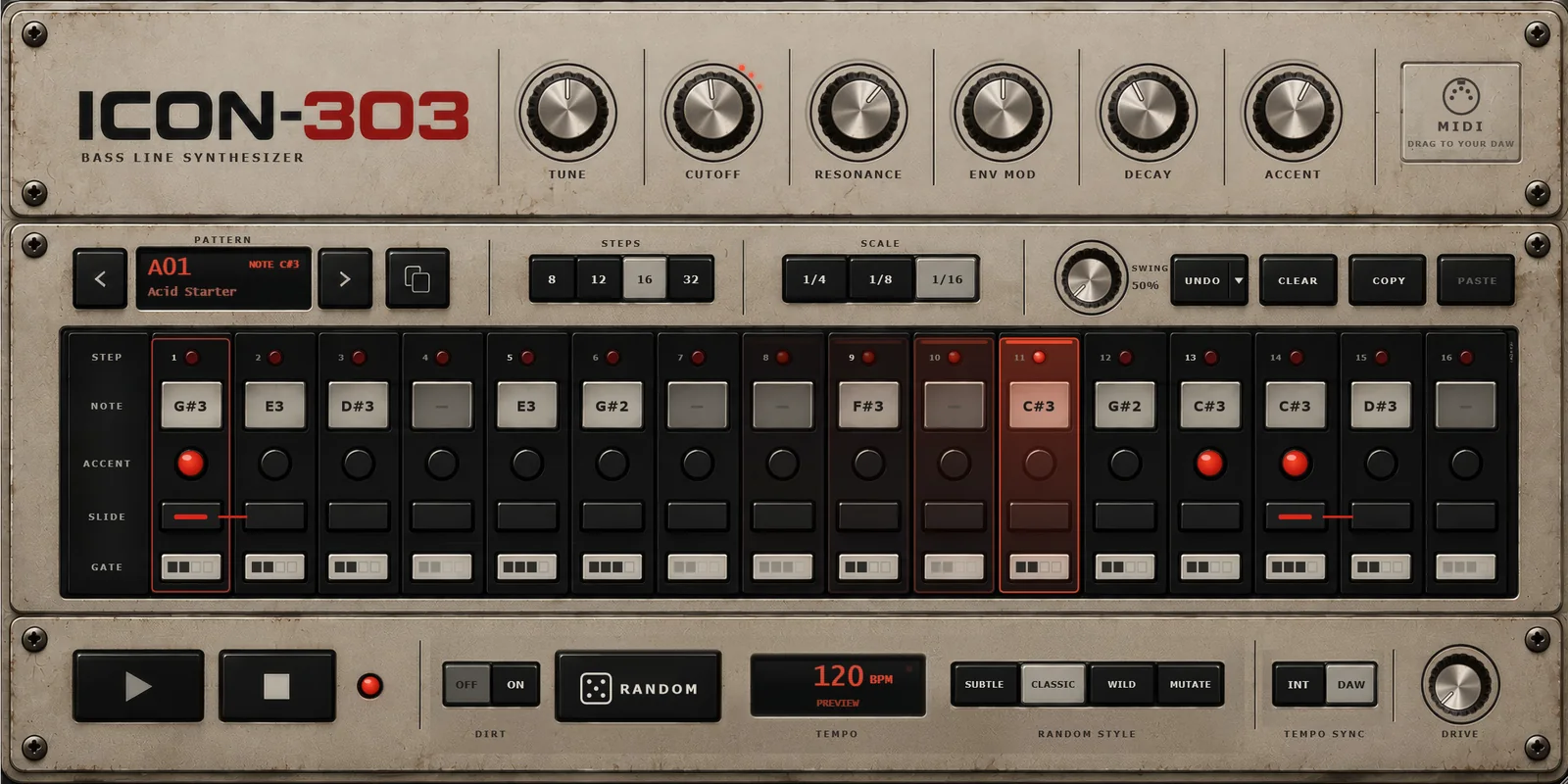This screenshot has width=1568, height=784.
Task: Click the CUTOFF knob
Action: tap(713, 112)
